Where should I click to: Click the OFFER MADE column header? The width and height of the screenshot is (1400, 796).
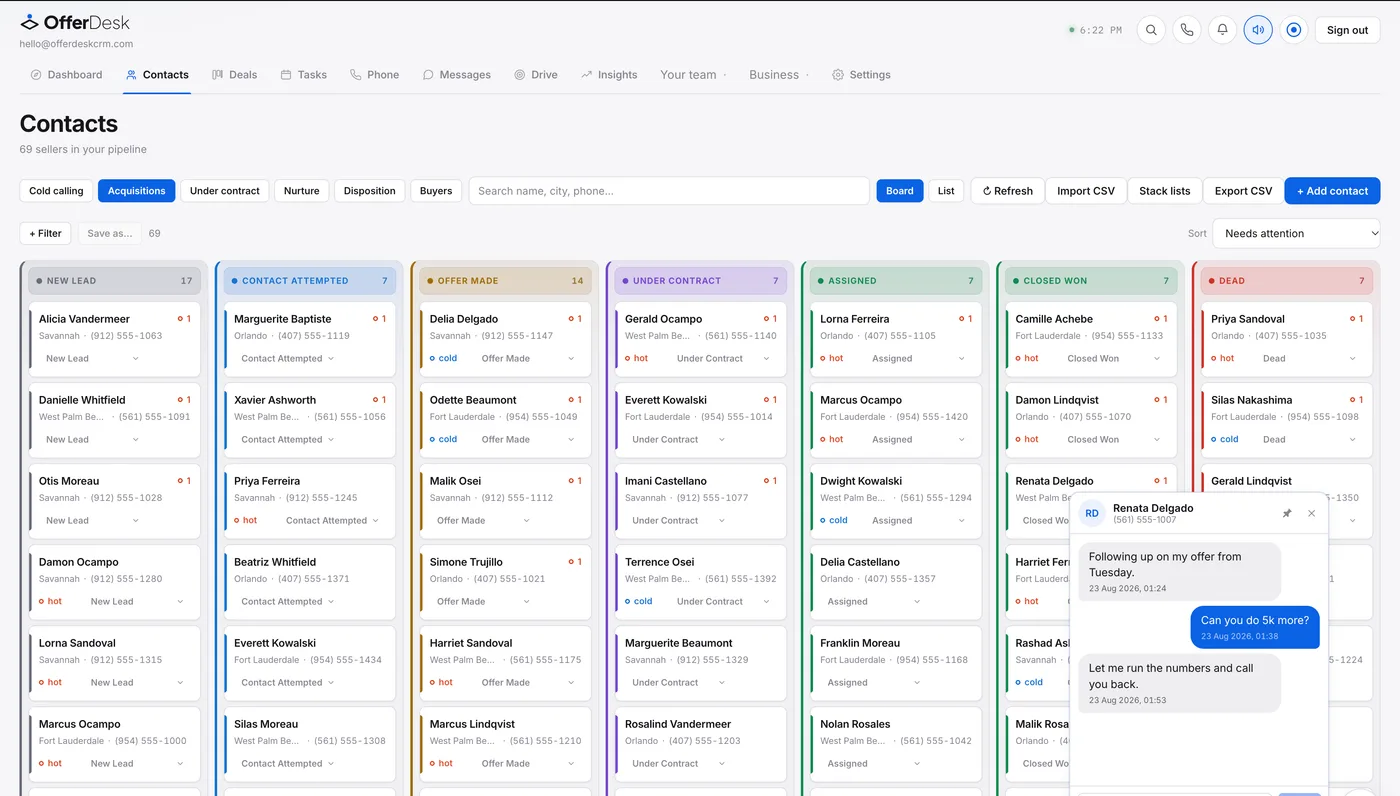click(505, 281)
